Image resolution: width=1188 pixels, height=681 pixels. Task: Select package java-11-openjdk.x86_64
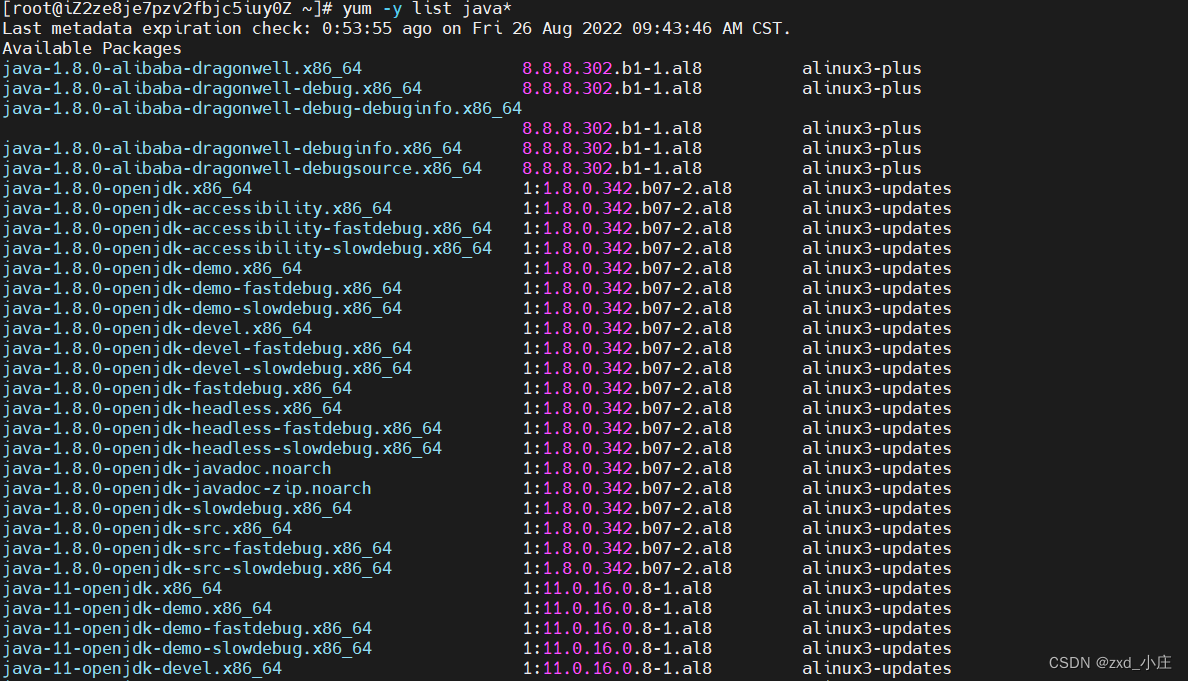112,589
